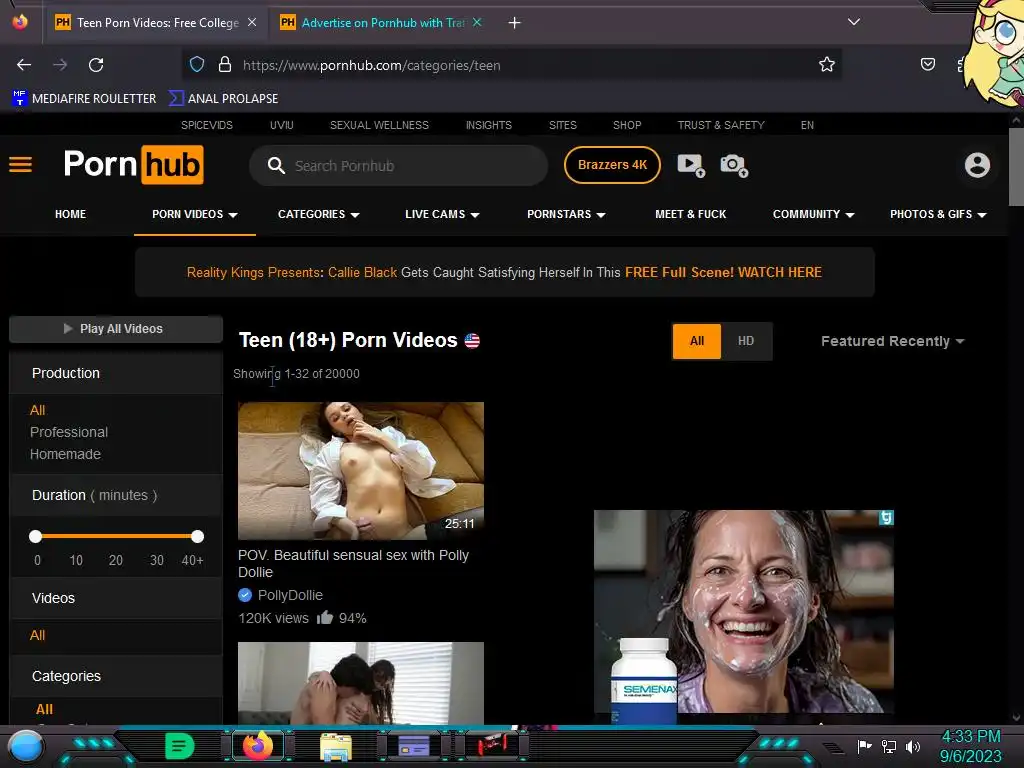Click the upload video icon
1024x768 pixels.
tap(691, 165)
